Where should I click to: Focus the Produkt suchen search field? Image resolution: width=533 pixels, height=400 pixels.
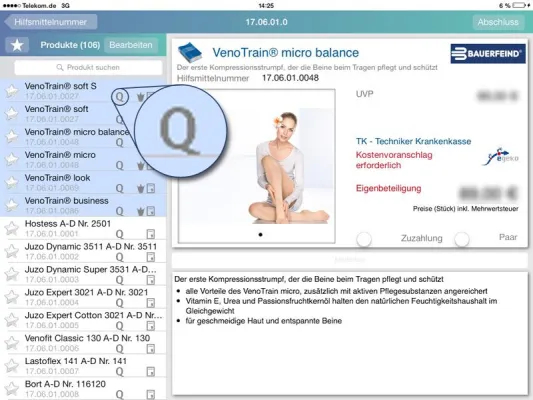click(x=88, y=67)
